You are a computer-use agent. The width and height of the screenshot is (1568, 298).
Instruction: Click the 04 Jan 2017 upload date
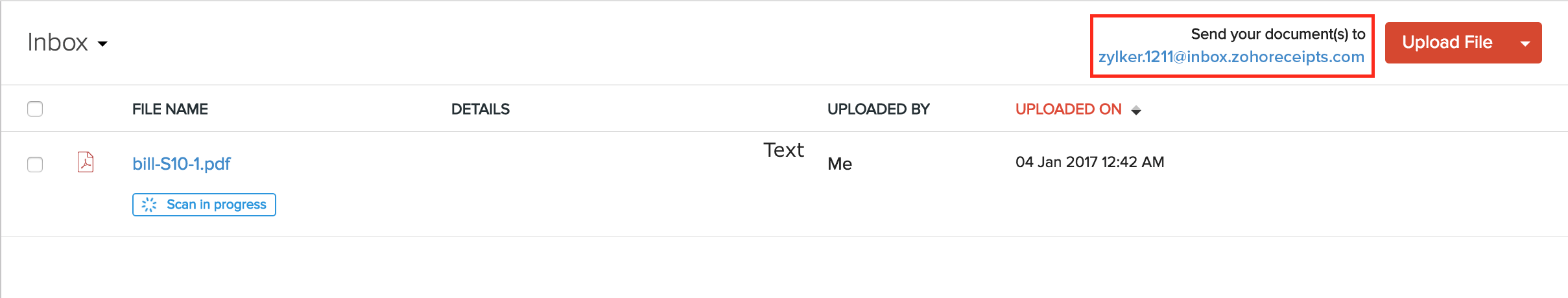1089,162
